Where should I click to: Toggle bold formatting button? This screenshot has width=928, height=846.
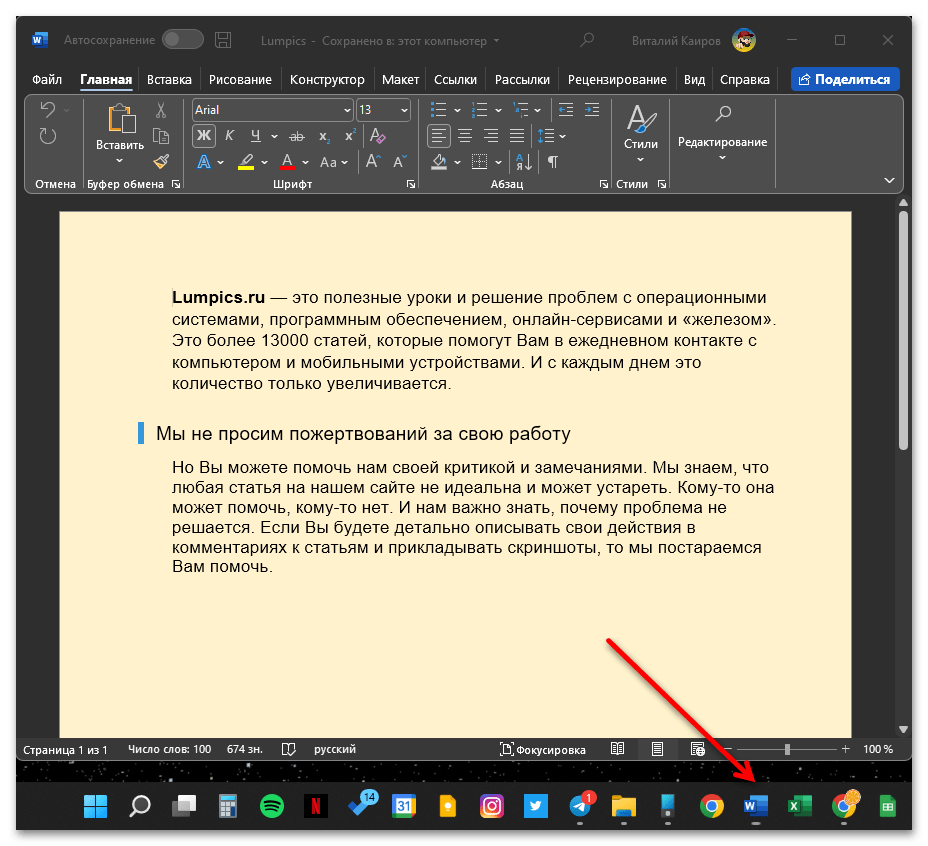coord(204,136)
